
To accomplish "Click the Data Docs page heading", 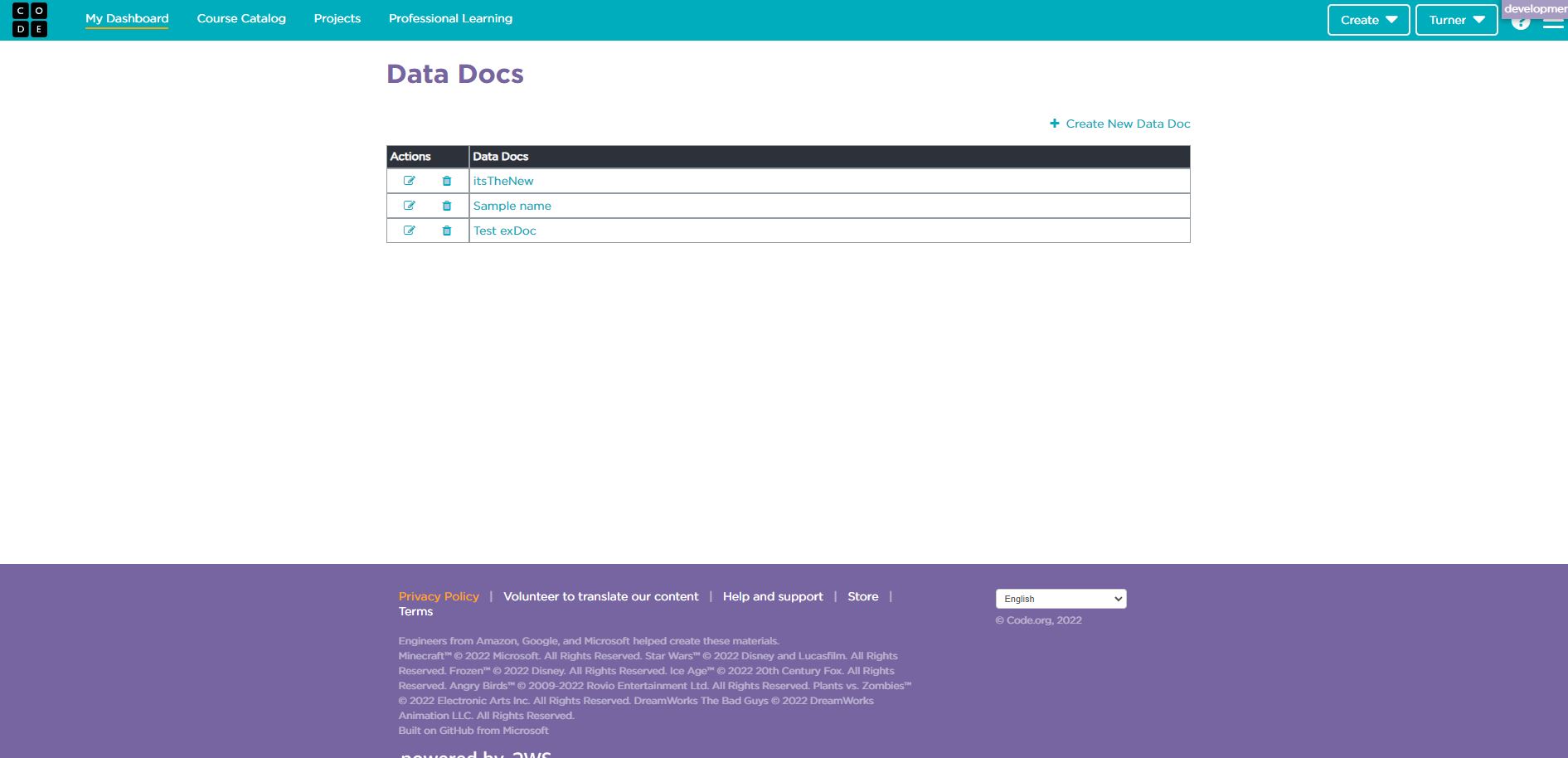I will point(455,74).
